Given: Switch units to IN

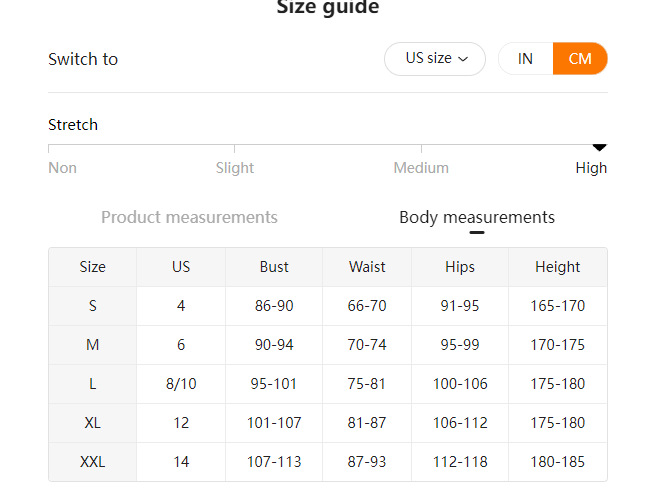Looking at the screenshot, I should 525,59.
